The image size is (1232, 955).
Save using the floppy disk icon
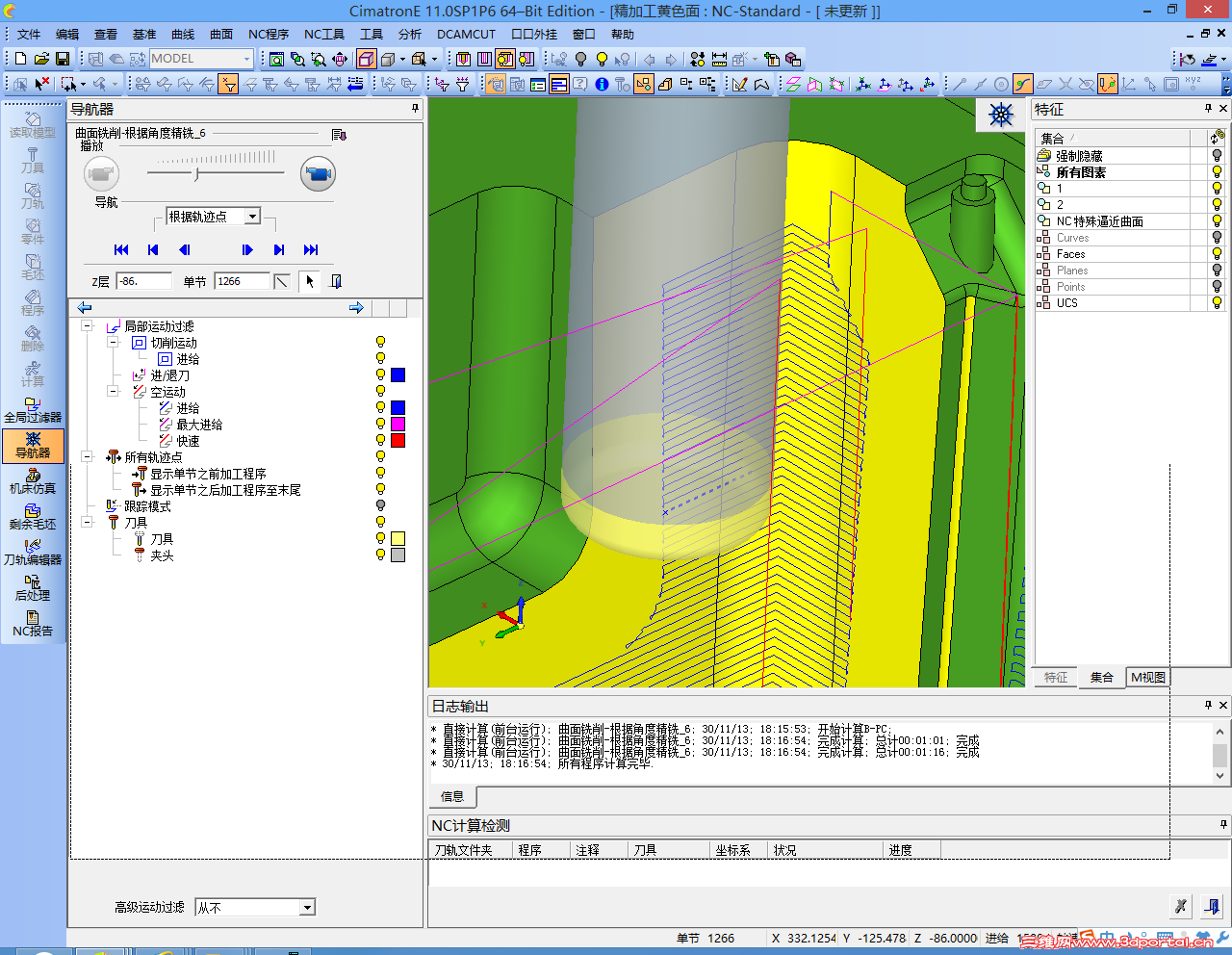(x=63, y=59)
